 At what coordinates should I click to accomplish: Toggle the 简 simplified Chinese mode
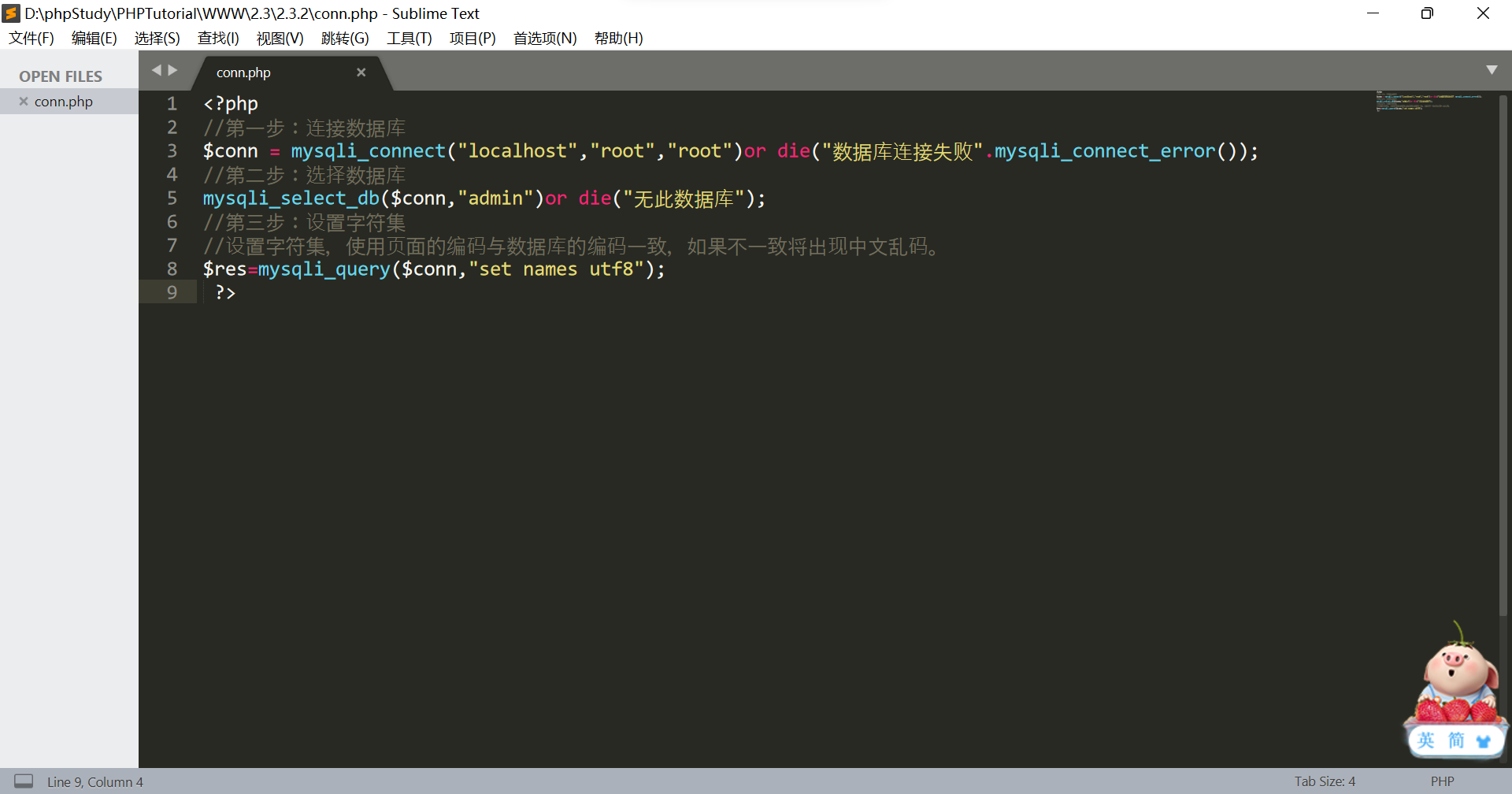point(1456,740)
